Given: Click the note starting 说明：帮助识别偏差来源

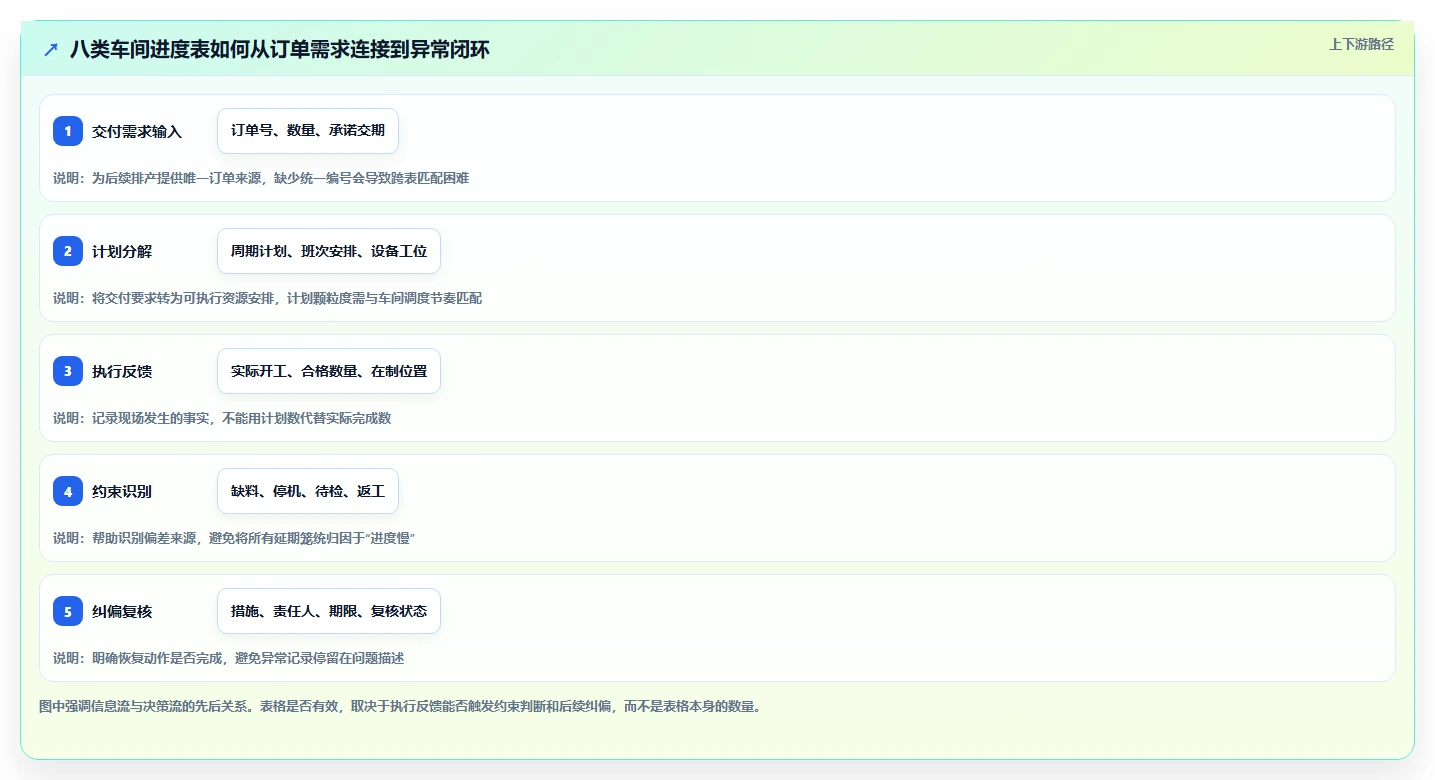Looking at the screenshot, I should 234,538.
